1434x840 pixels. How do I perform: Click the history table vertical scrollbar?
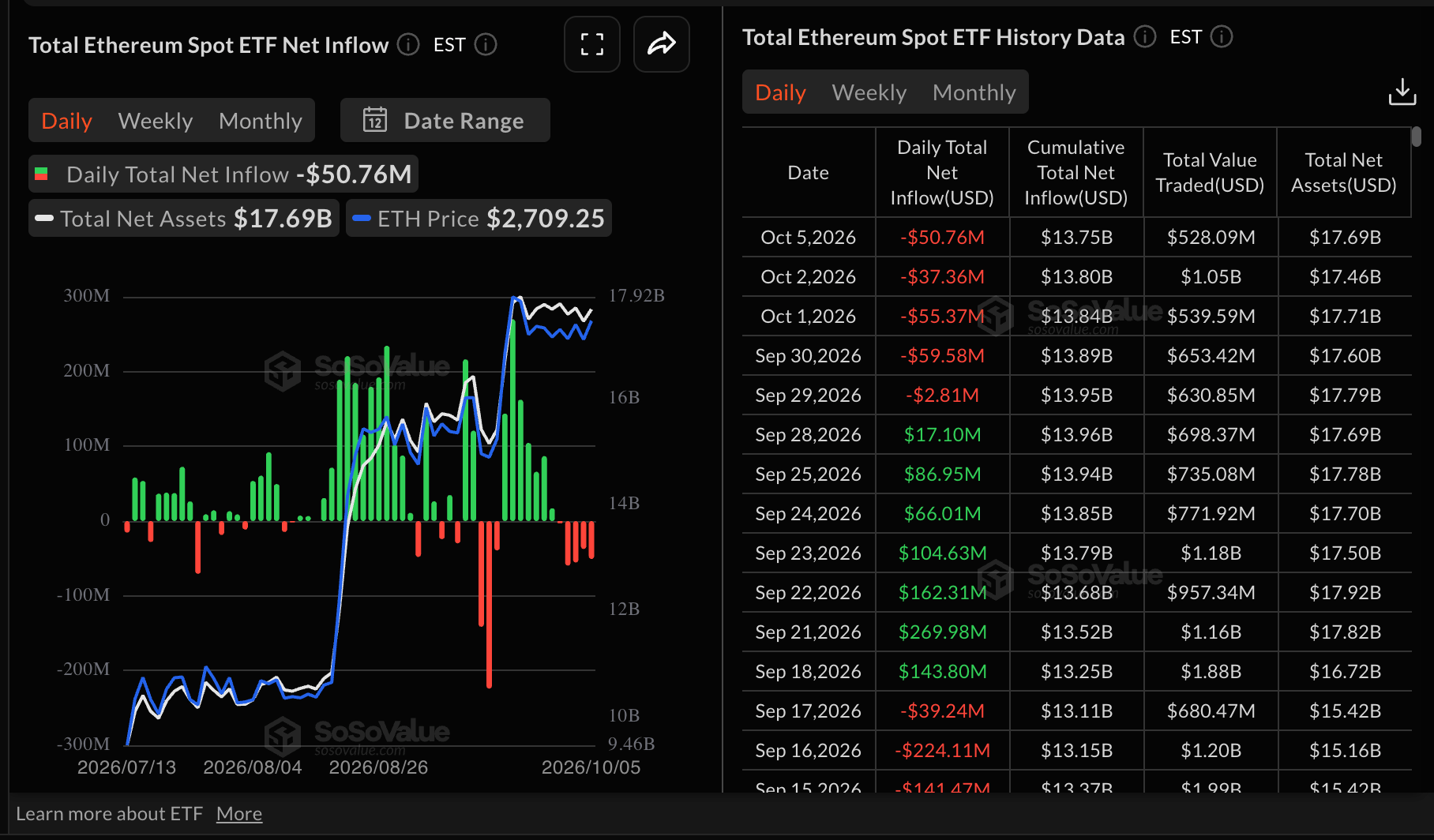click(1417, 137)
